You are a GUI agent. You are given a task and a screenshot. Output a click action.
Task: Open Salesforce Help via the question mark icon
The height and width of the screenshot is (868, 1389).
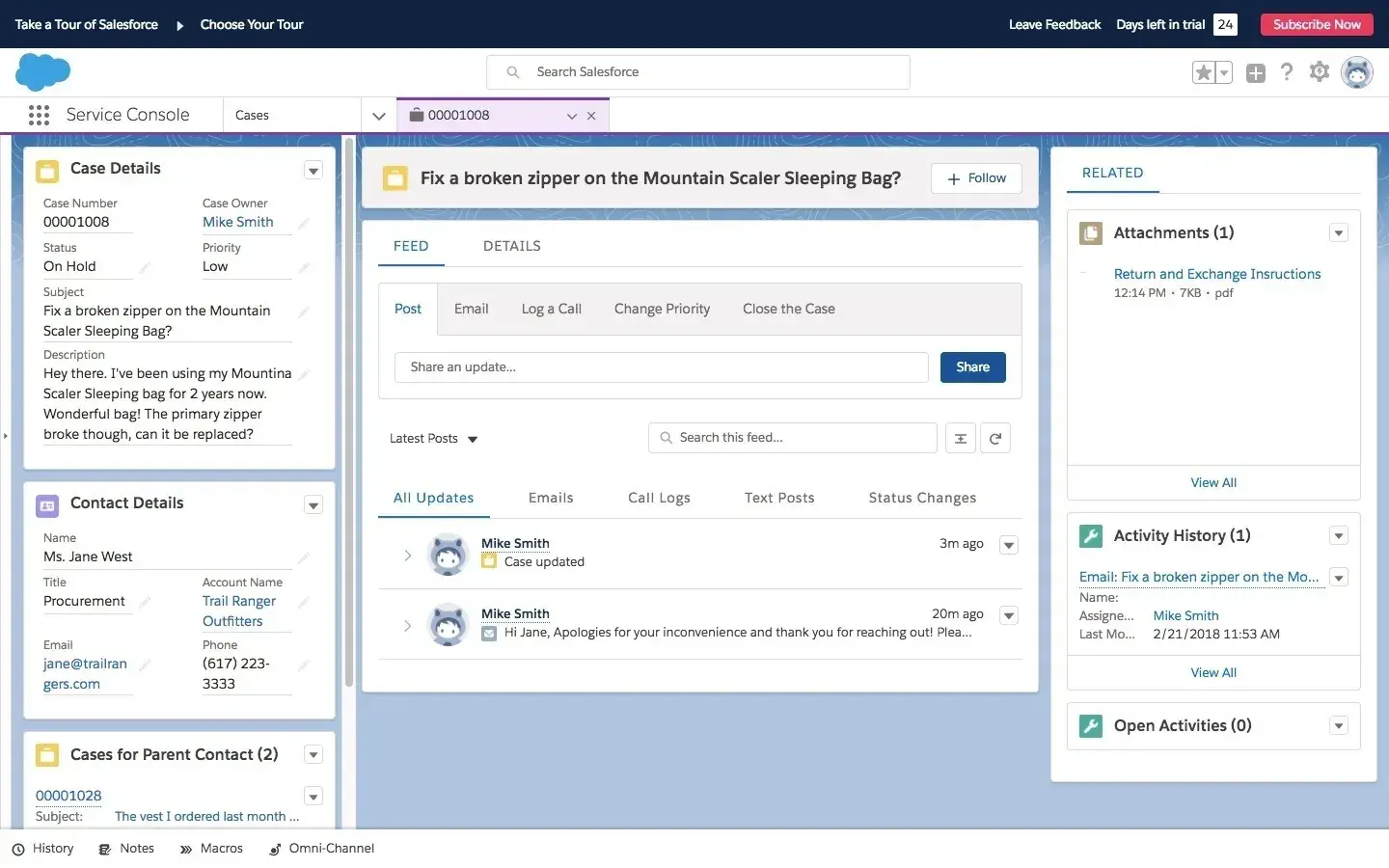click(x=1287, y=71)
